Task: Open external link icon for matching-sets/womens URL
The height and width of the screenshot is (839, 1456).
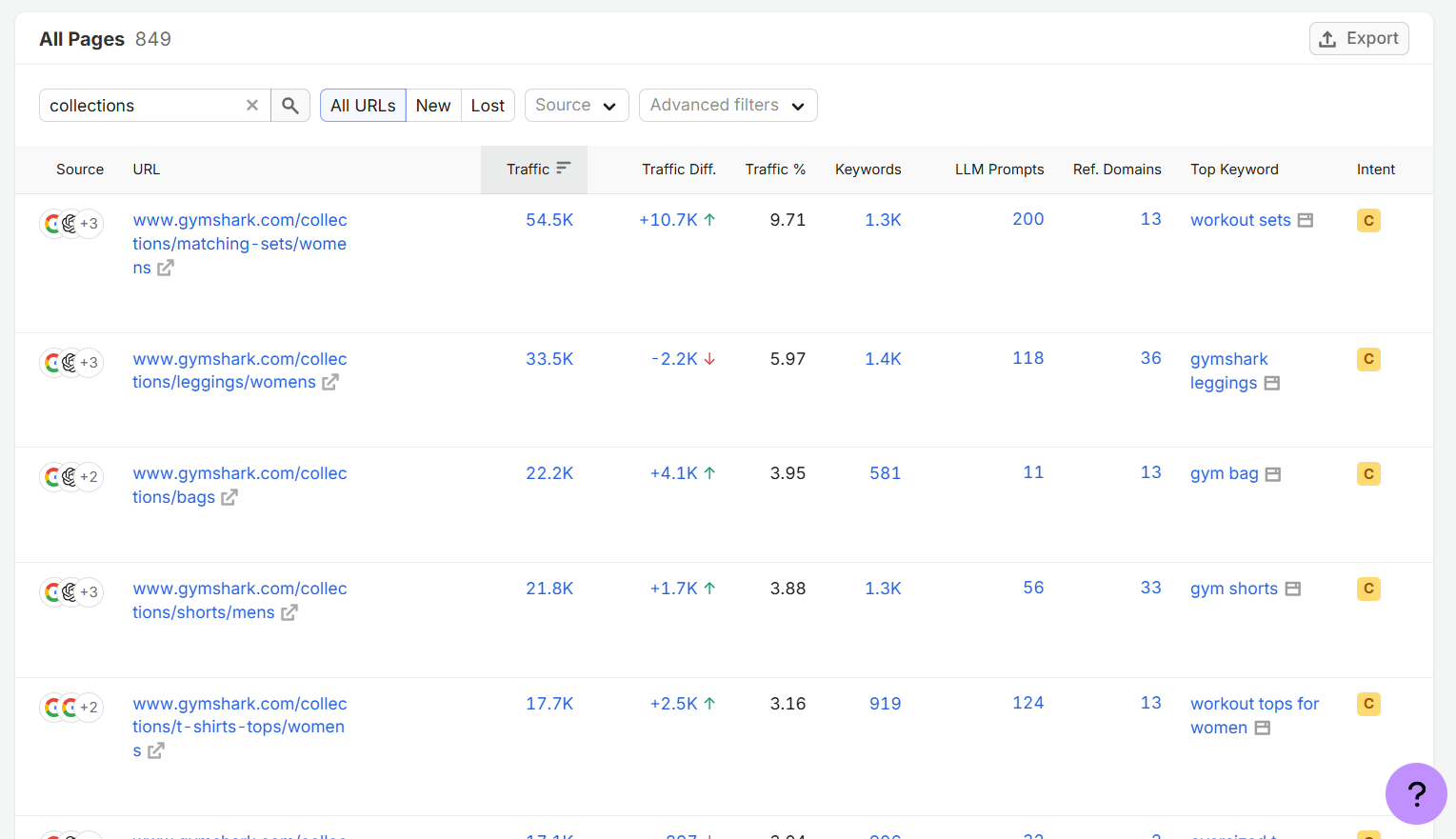Action: (166, 269)
